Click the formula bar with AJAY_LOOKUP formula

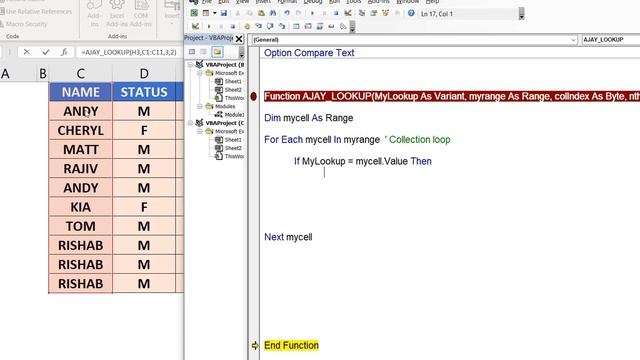point(129,52)
